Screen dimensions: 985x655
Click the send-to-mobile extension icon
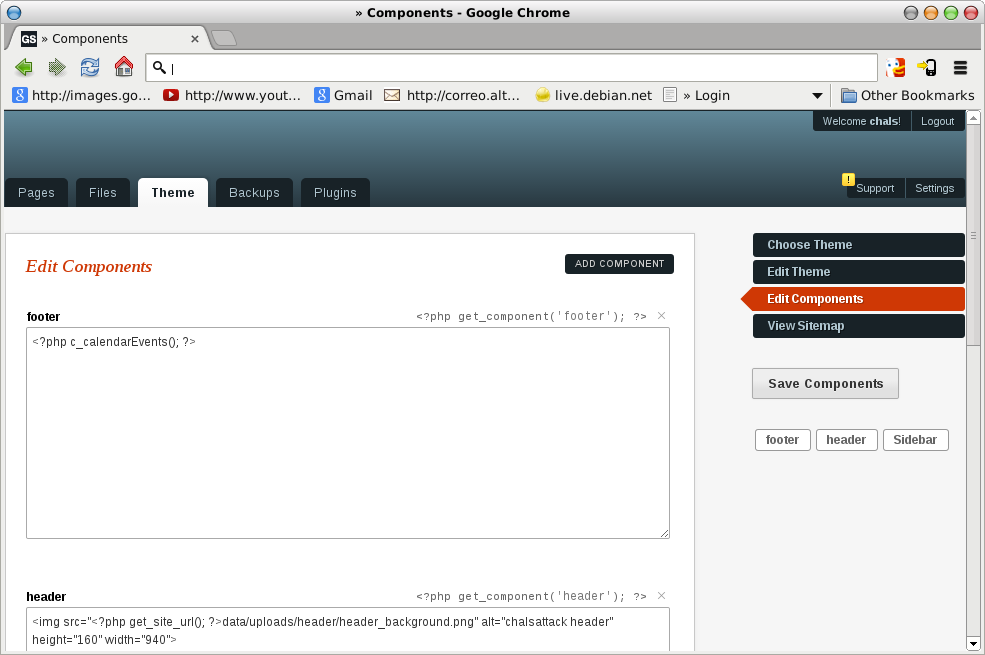click(x=927, y=67)
